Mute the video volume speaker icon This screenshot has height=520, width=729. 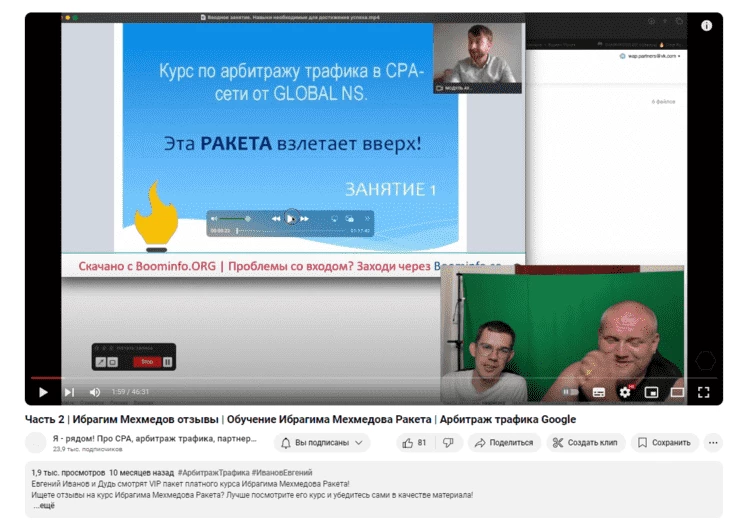click(x=95, y=392)
